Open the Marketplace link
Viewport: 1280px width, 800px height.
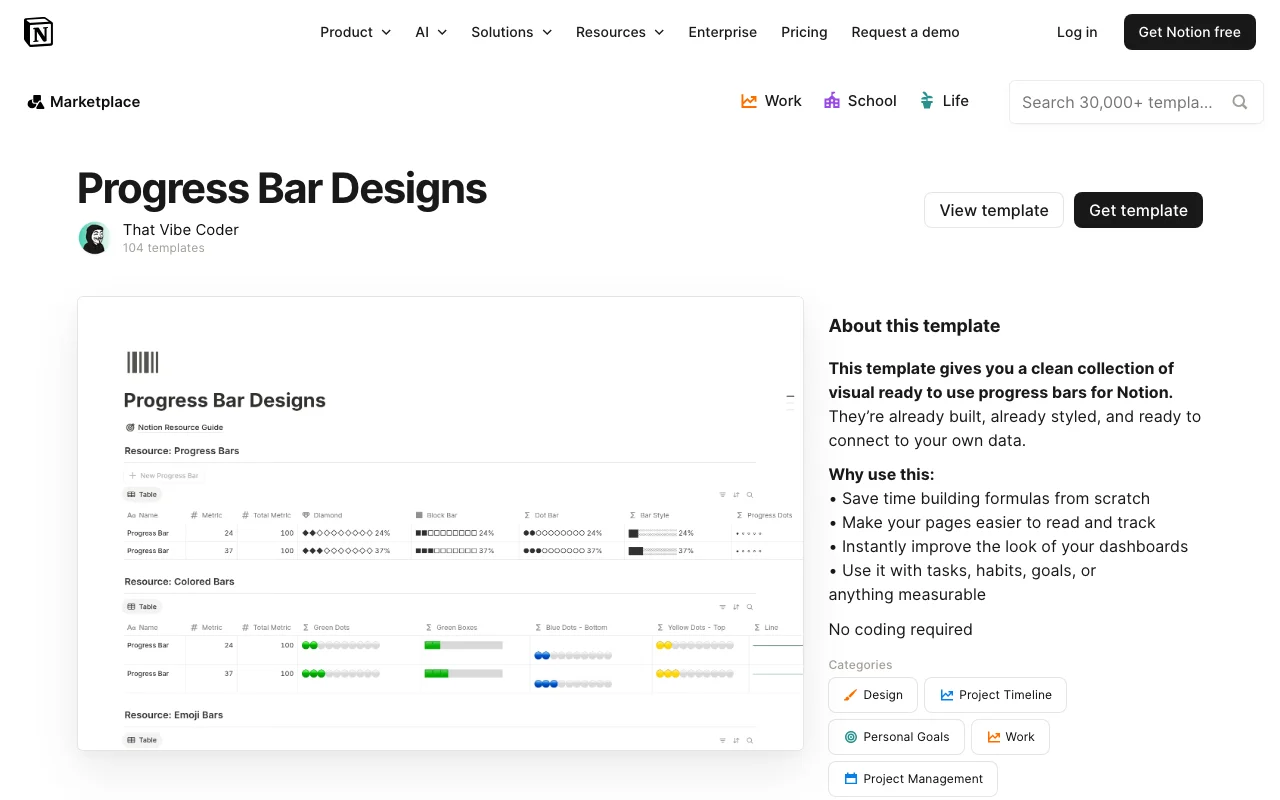pyautogui.click(x=84, y=102)
